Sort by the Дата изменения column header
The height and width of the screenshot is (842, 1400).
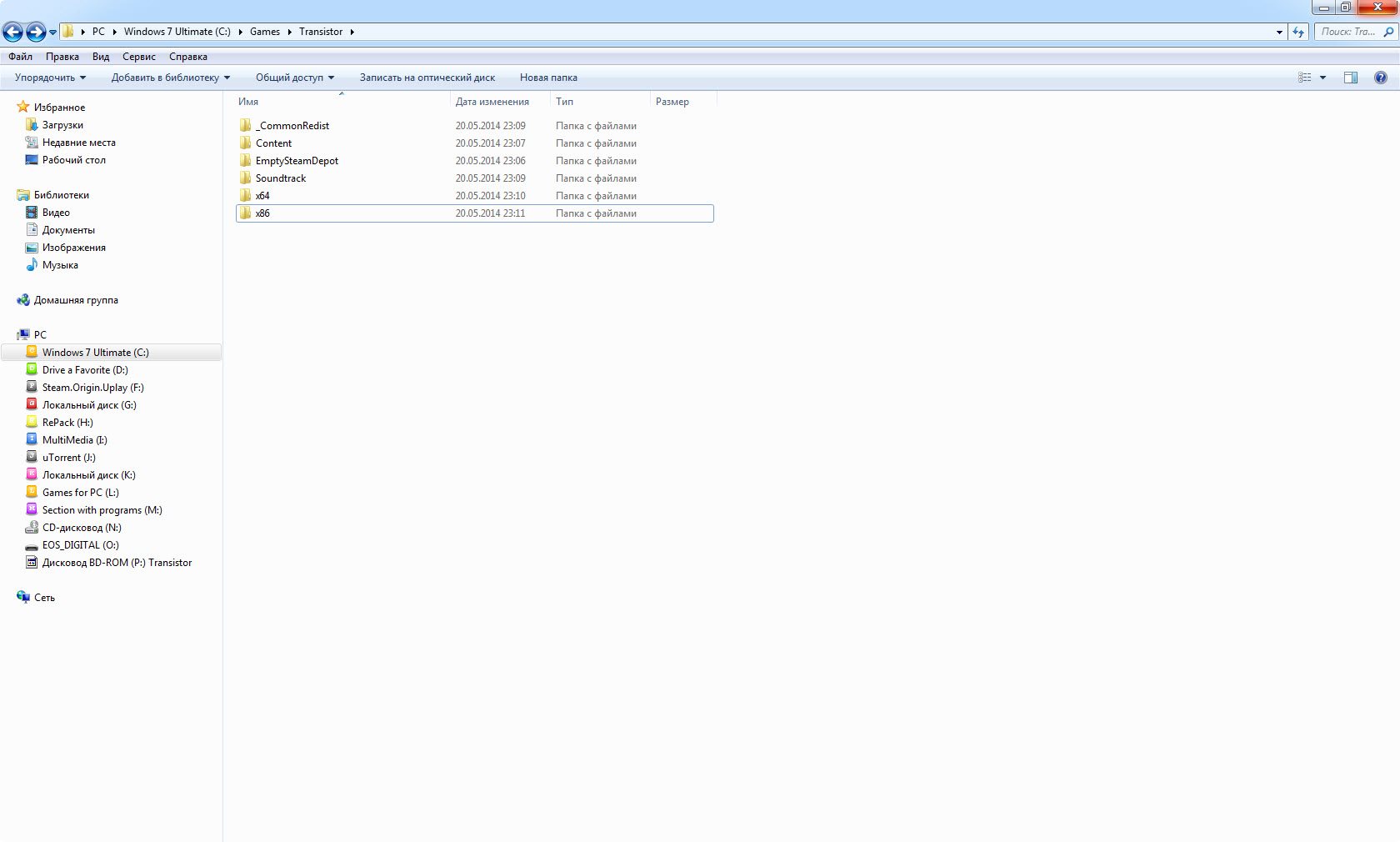pyautogui.click(x=492, y=102)
